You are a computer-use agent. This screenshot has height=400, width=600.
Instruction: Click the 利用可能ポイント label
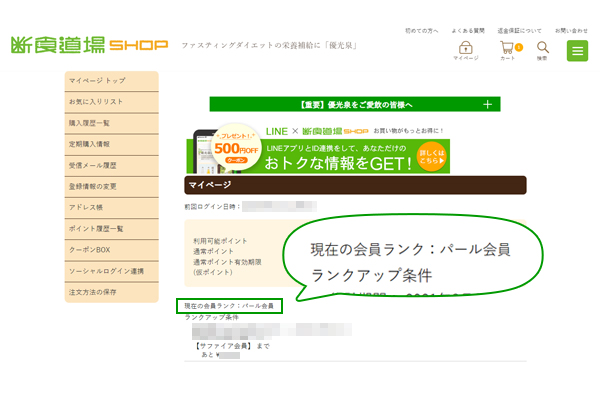point(220,241)
